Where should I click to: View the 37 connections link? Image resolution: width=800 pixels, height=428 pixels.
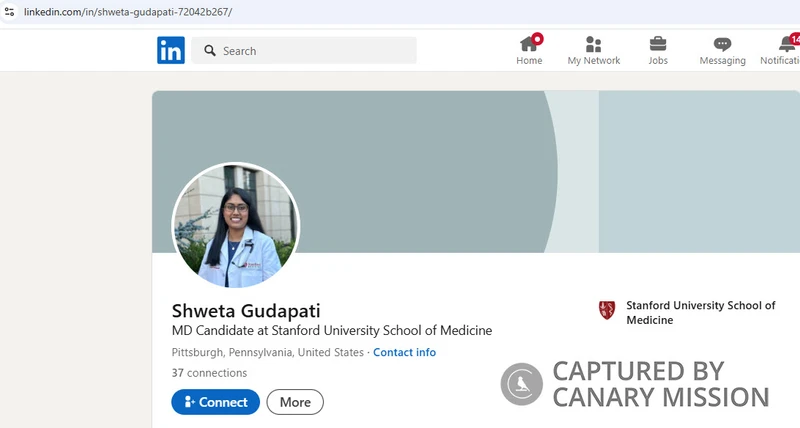(x=209, y=373)
